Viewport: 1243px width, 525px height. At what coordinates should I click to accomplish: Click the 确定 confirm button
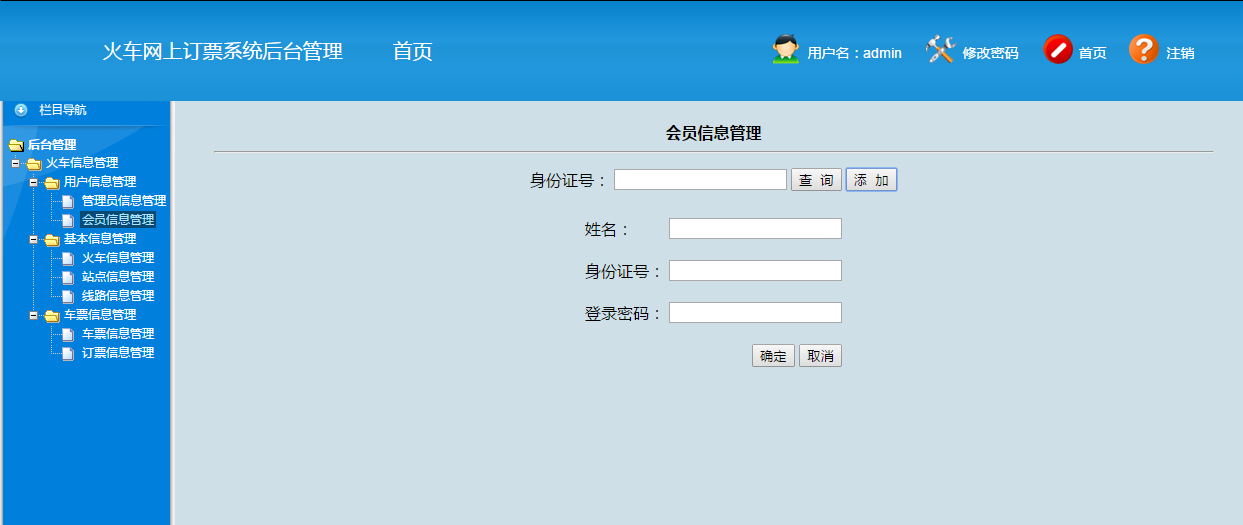pyautogui.click(x=773, y=356)
